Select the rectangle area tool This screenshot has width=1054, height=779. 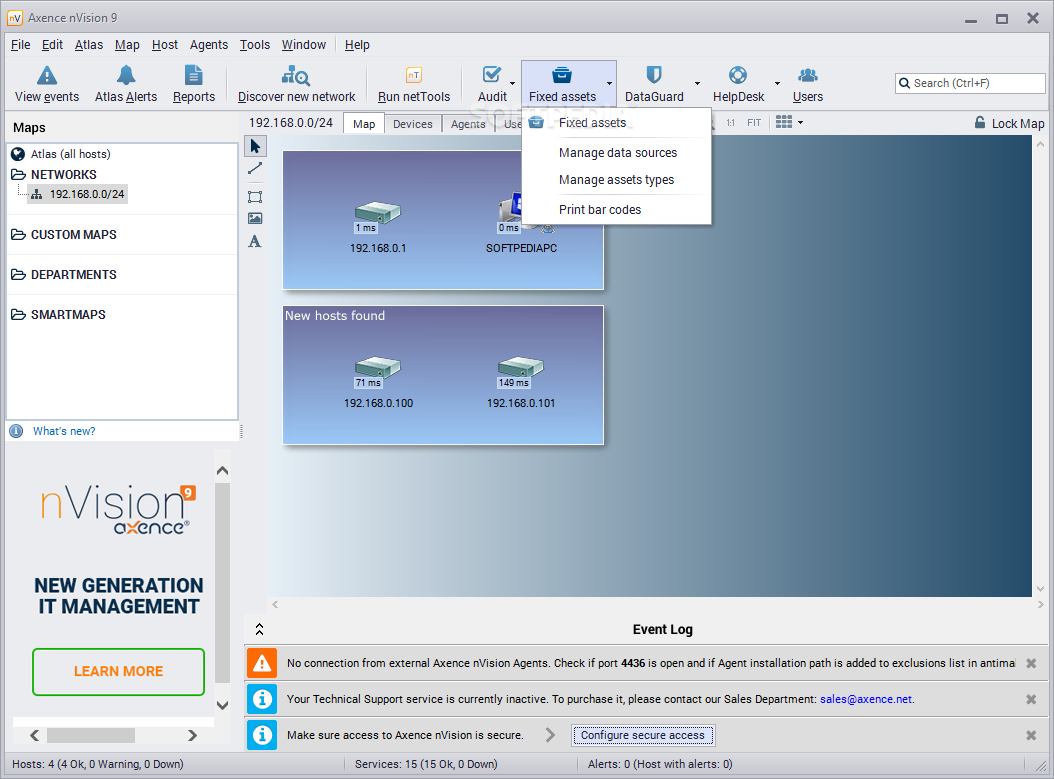pyautogui.click(x=255, y=197)
